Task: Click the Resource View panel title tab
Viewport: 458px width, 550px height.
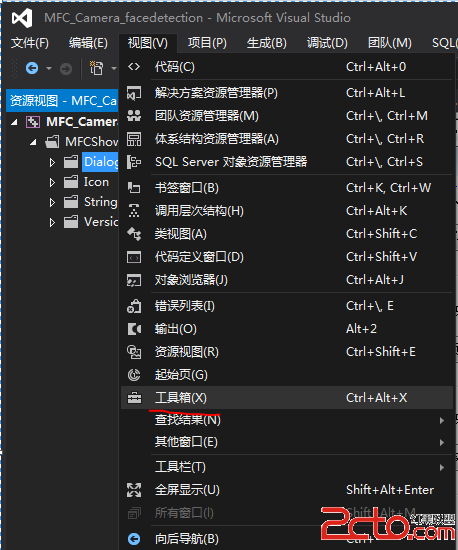Action: point(62,101)
